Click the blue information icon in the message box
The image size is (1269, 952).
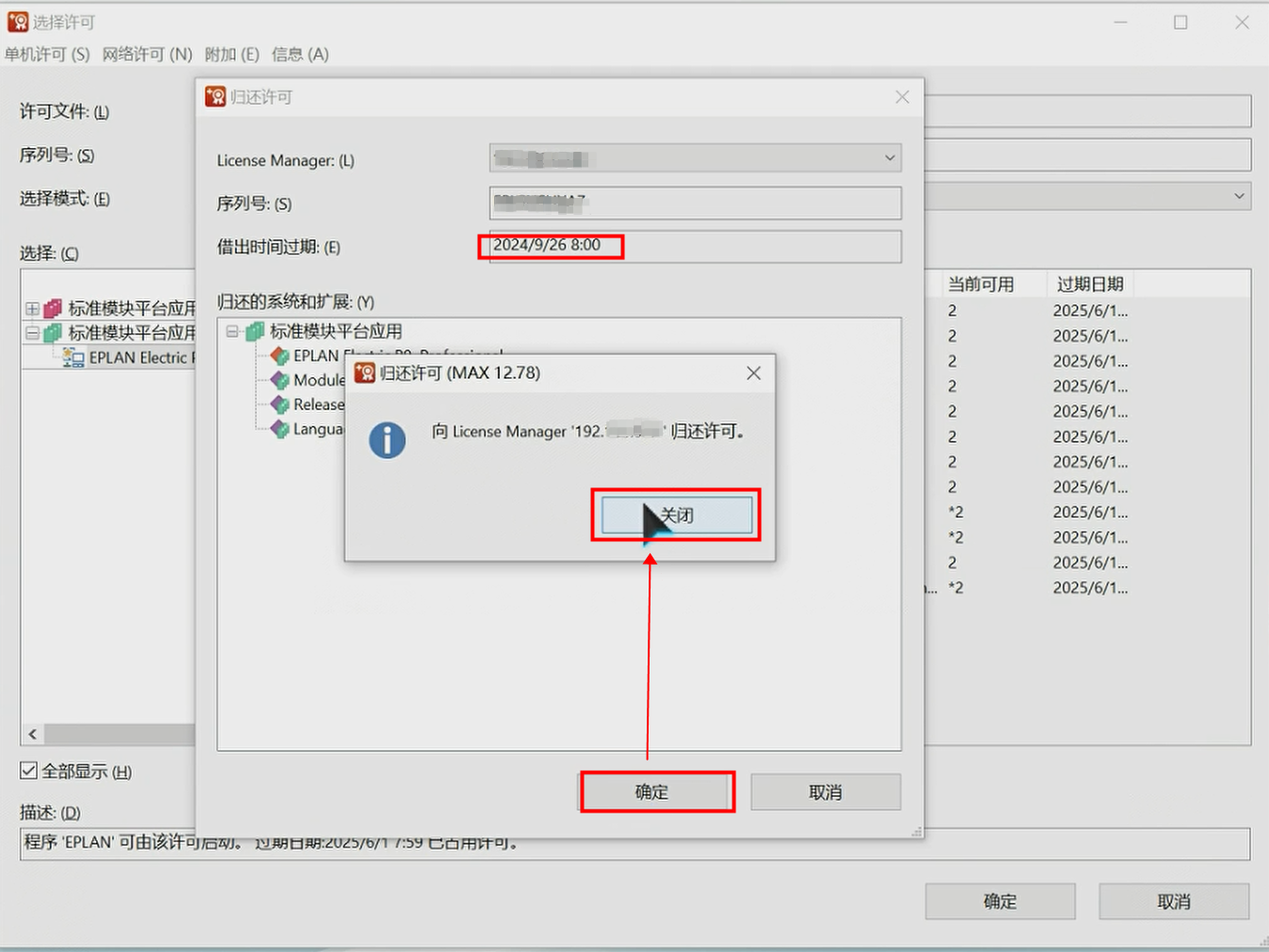387,439
